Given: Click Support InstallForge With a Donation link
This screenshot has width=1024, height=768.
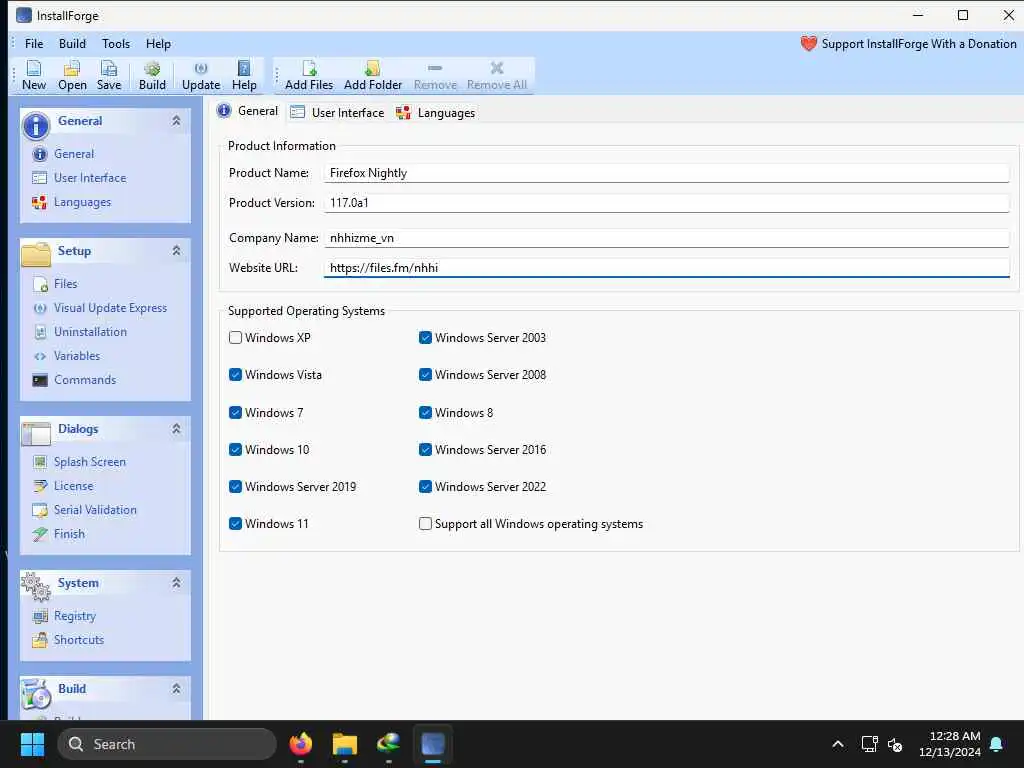Looking at the screenshot, I should (x=919, y=44).
